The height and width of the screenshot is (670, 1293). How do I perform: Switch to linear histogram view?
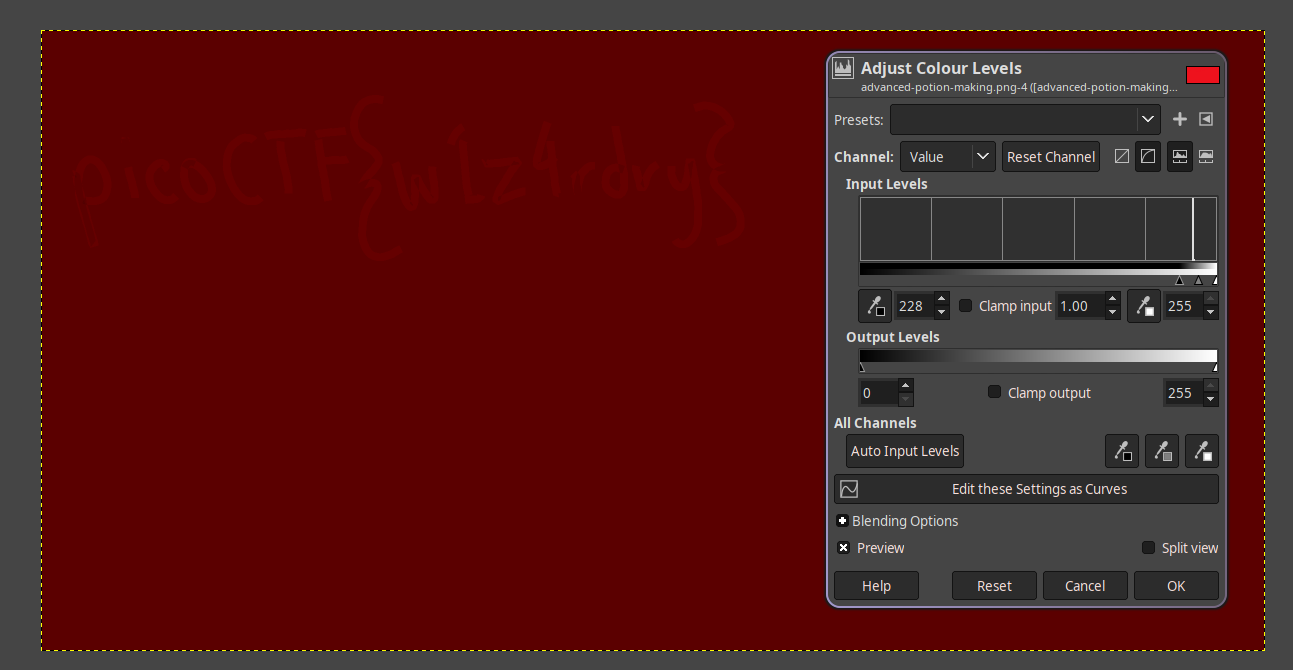pos(1180,157)
